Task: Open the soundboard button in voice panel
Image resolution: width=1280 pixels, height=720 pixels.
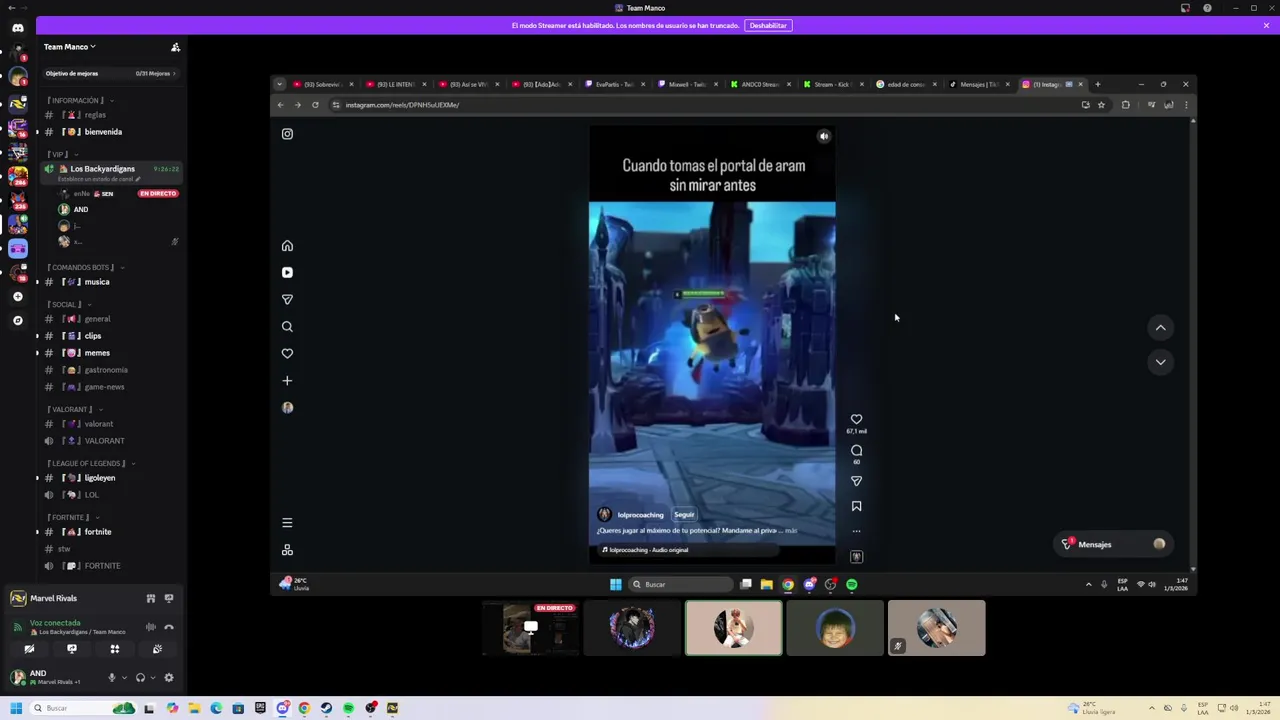Action: coord(158,649)
